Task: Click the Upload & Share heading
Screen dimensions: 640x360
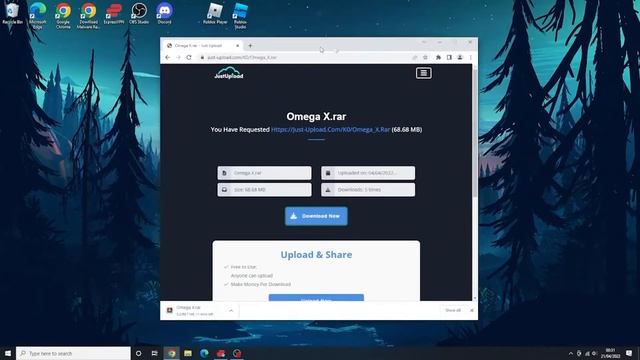Action: [x=316, y=255]
